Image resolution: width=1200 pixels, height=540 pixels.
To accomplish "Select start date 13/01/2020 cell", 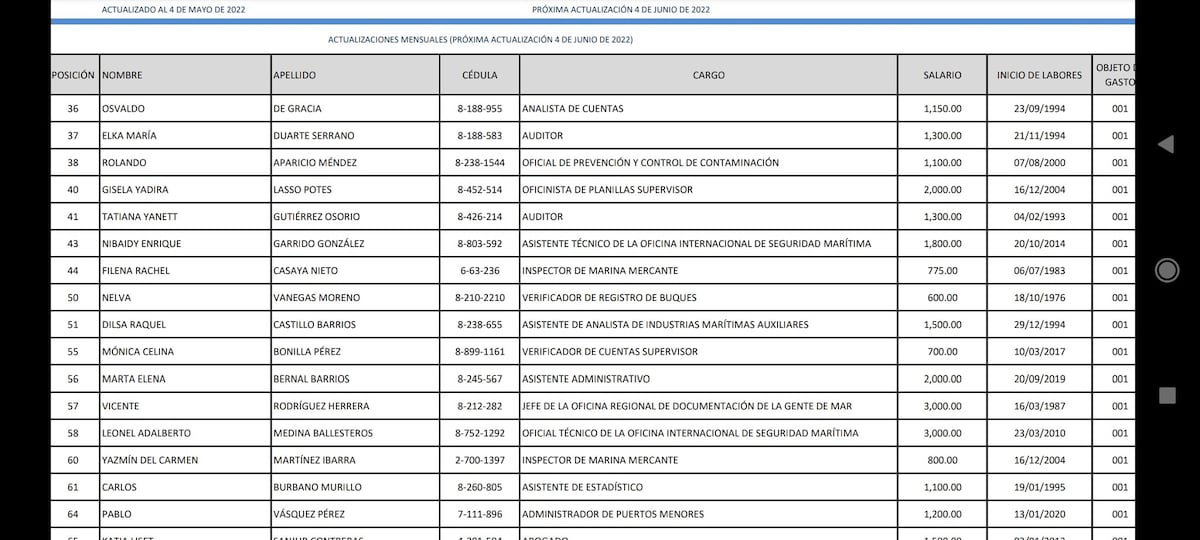I will point(1039,514).
